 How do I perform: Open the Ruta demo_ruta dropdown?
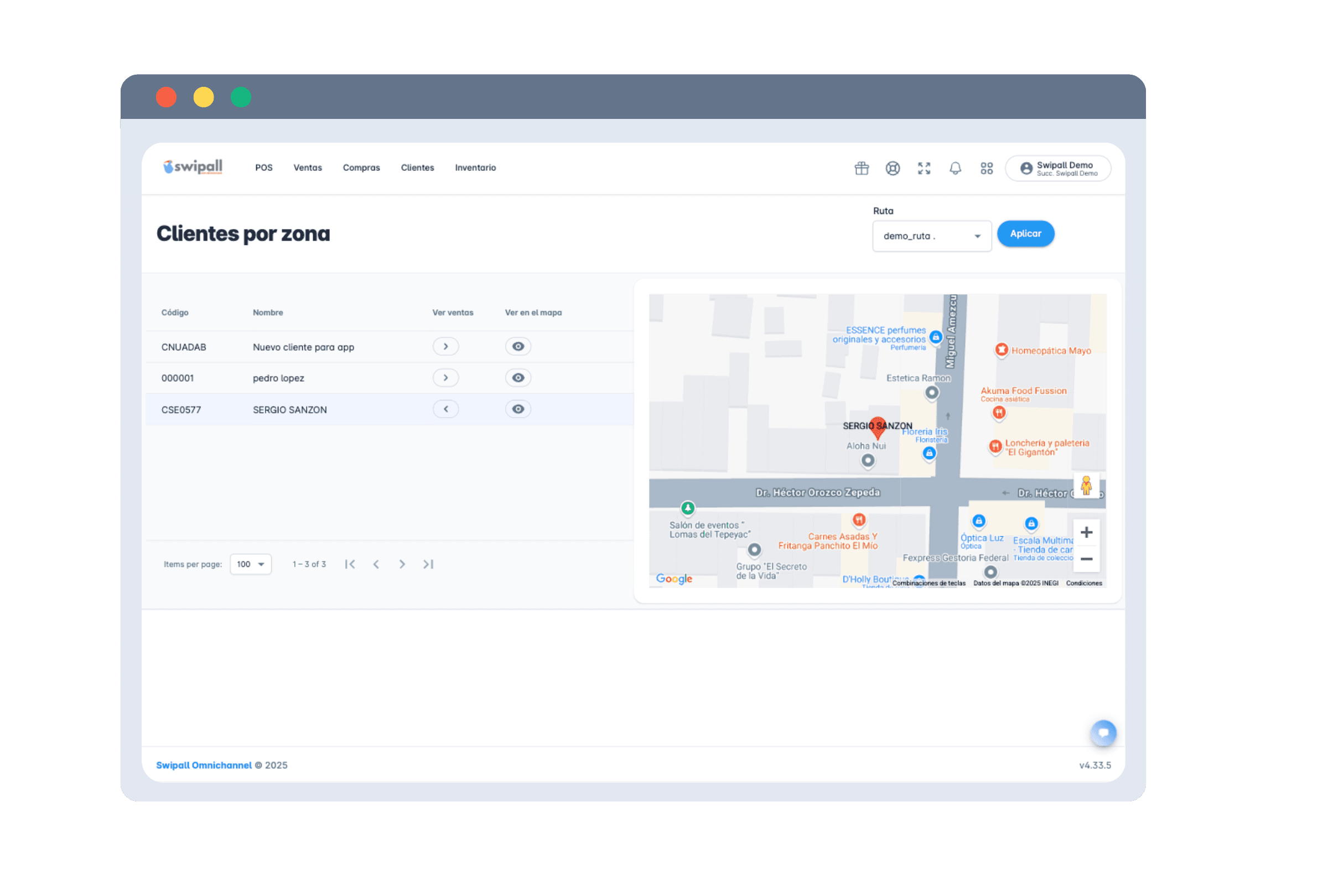tap(931, 236)
